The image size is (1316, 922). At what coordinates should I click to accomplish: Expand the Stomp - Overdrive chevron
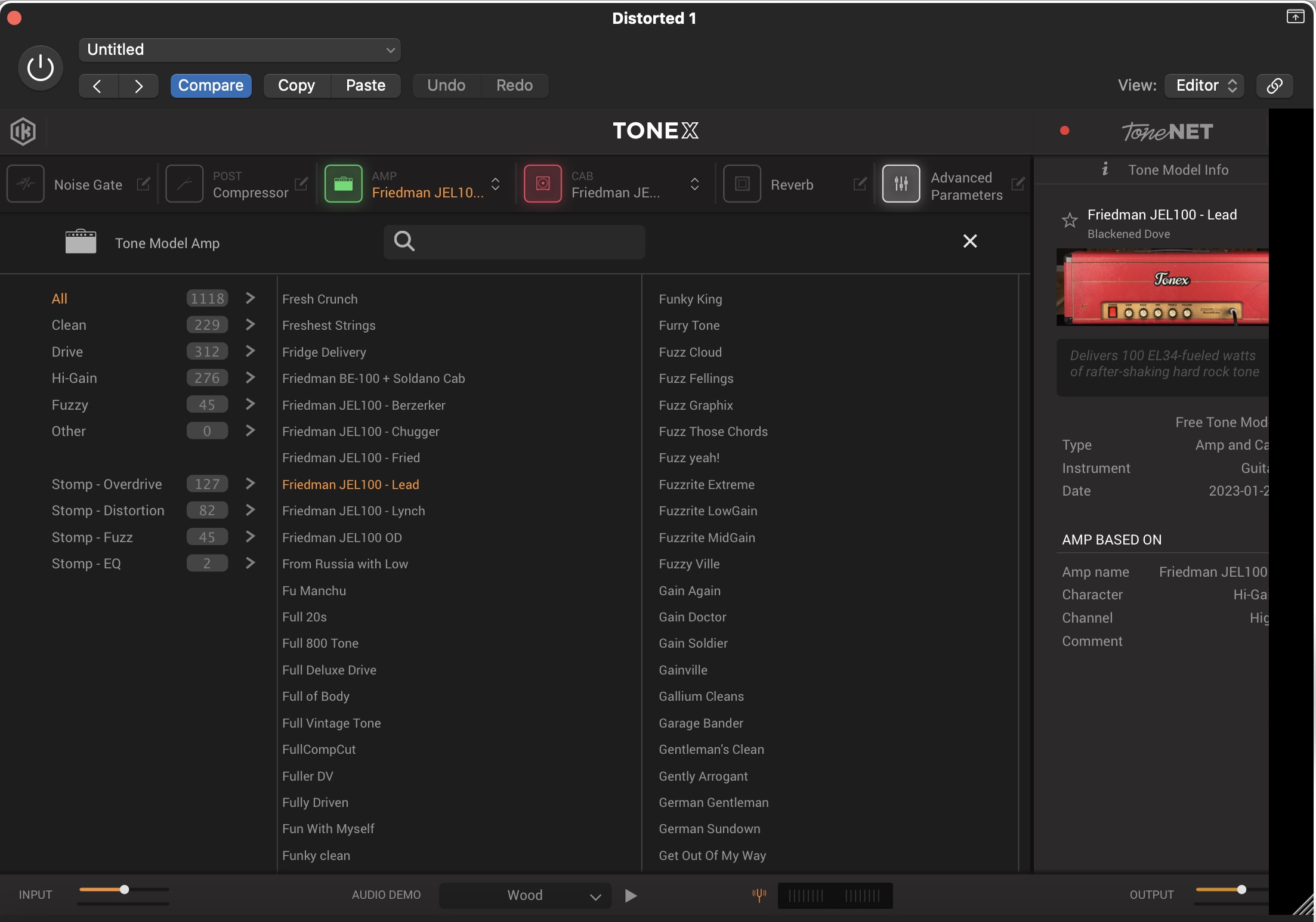(x=251, y=484)
